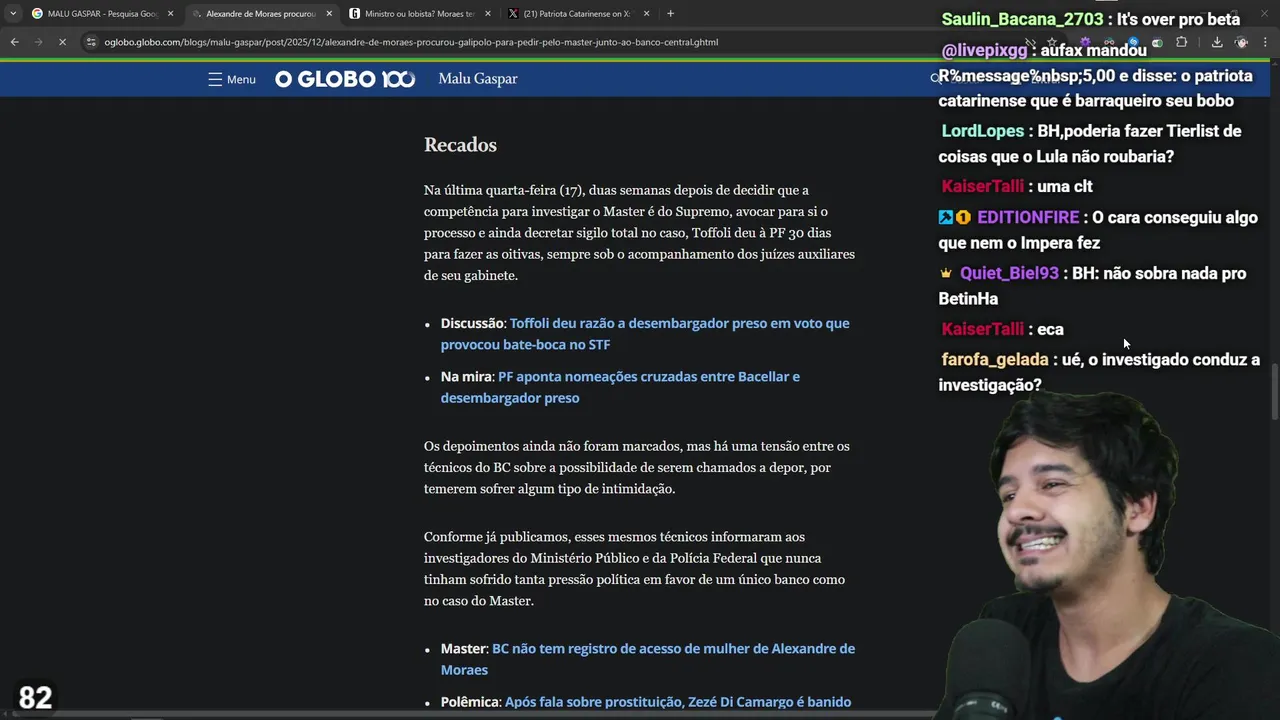1280x720 pixels.
Task: Open a new browser tab
Action: coord(670,14)
